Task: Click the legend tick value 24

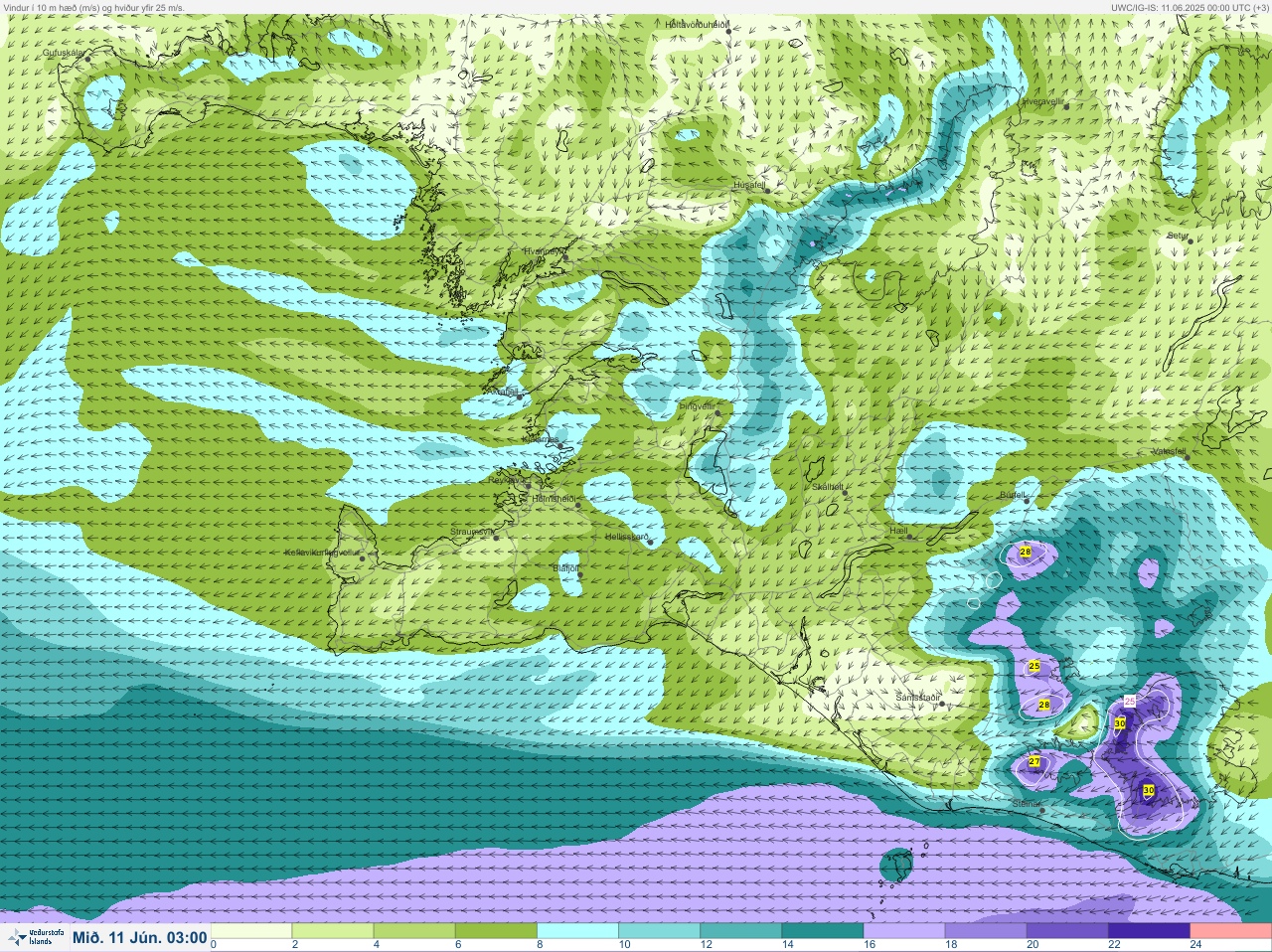Action: [x=1195, y=944]
